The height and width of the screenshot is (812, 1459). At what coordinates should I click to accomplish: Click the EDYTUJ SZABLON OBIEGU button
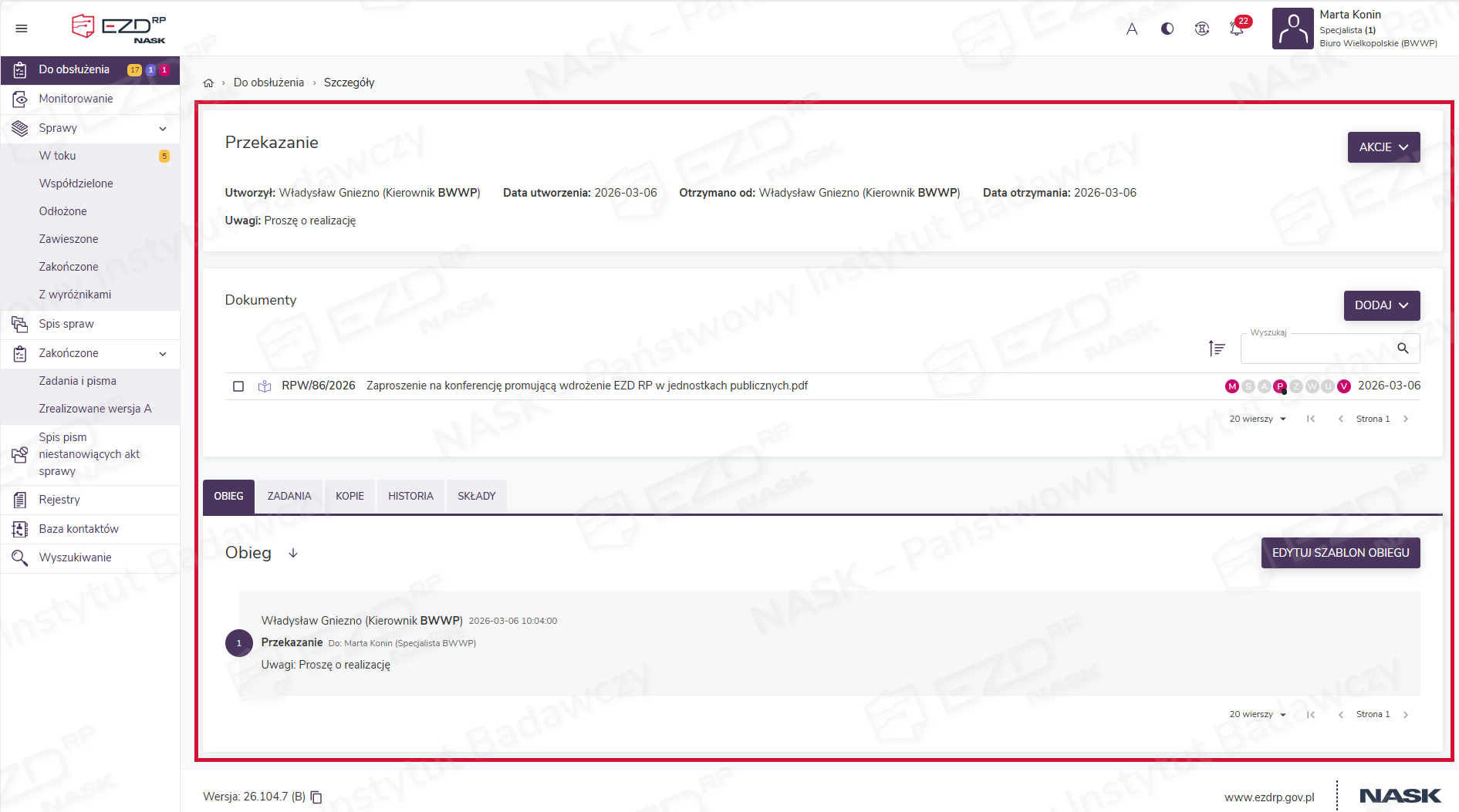[x=1340, y=553]
